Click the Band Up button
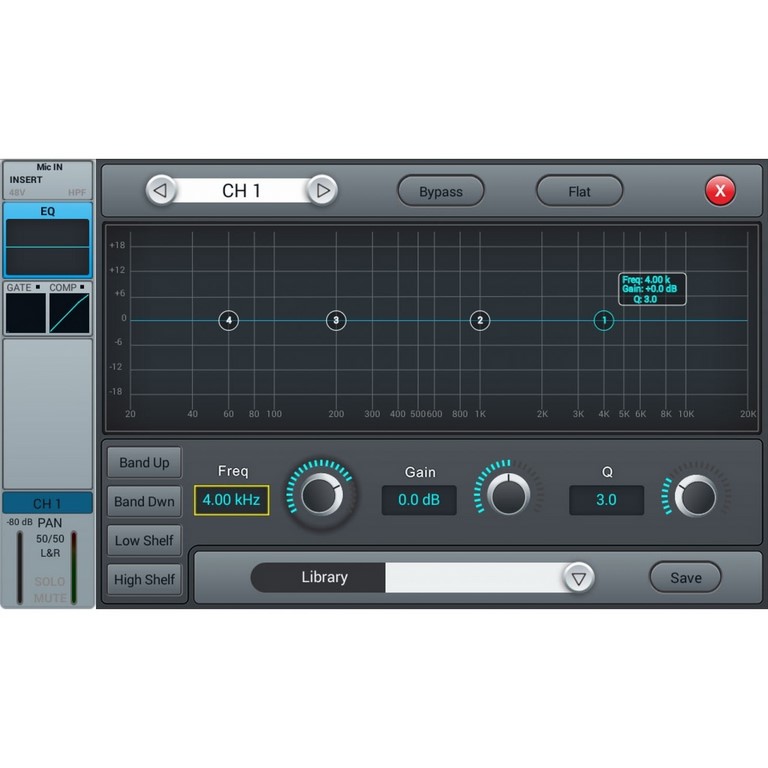This screenshot has width=768, height=768. pos(144,463)
